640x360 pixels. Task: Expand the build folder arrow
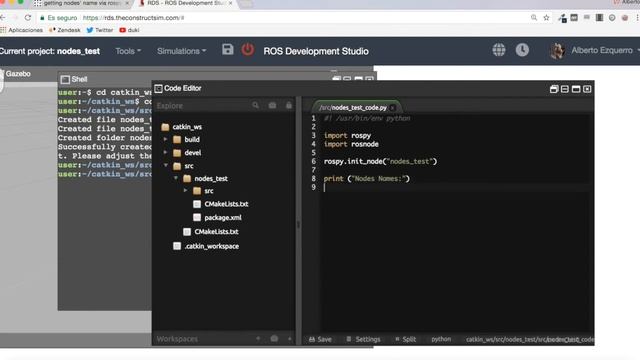tap(165, 139)
